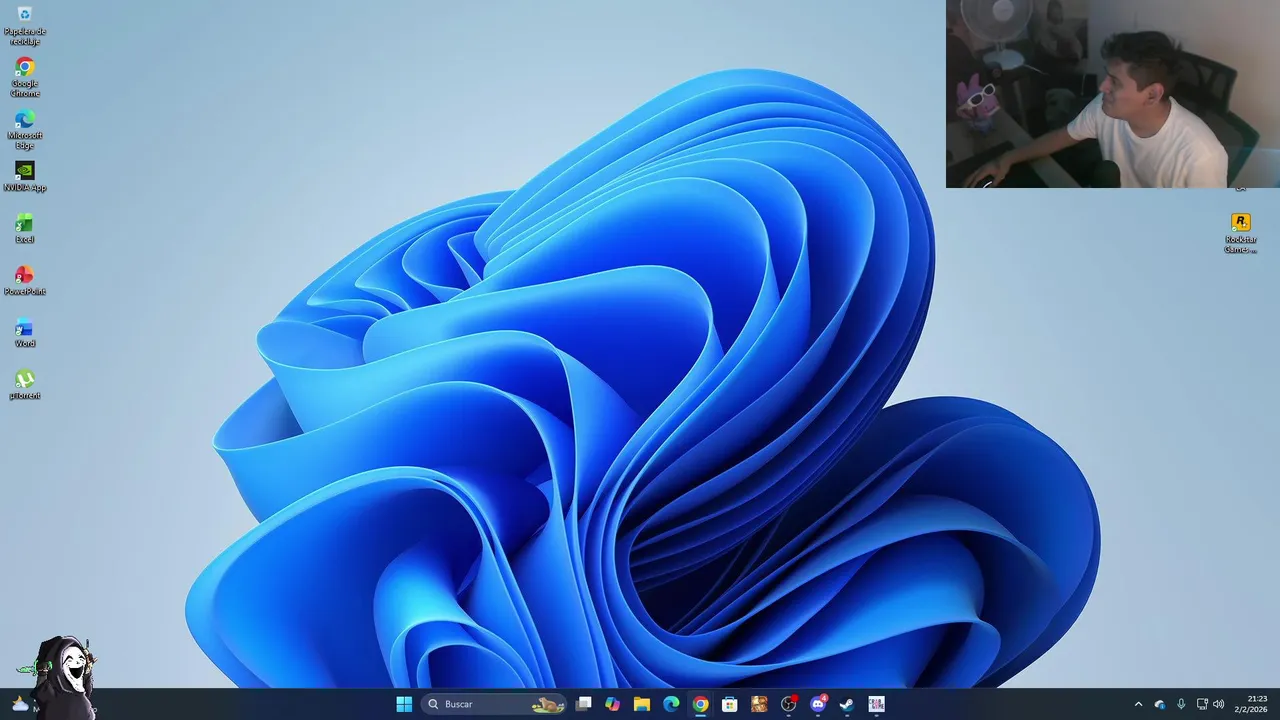Viewport: 1280px width, 720px height.
Task: Click the webcam overlay video feed
Action: [x=1113, y=94]
